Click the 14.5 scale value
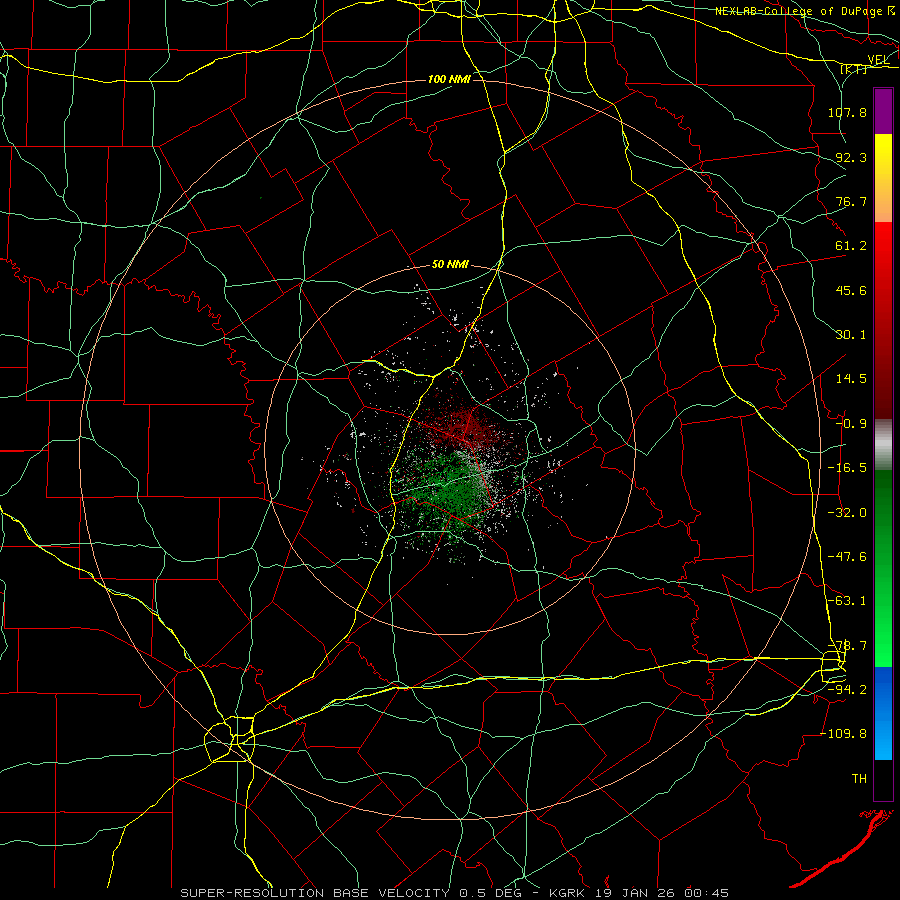Image resolution: width=900 pixels, height=900 pixels. click(851, 379)
